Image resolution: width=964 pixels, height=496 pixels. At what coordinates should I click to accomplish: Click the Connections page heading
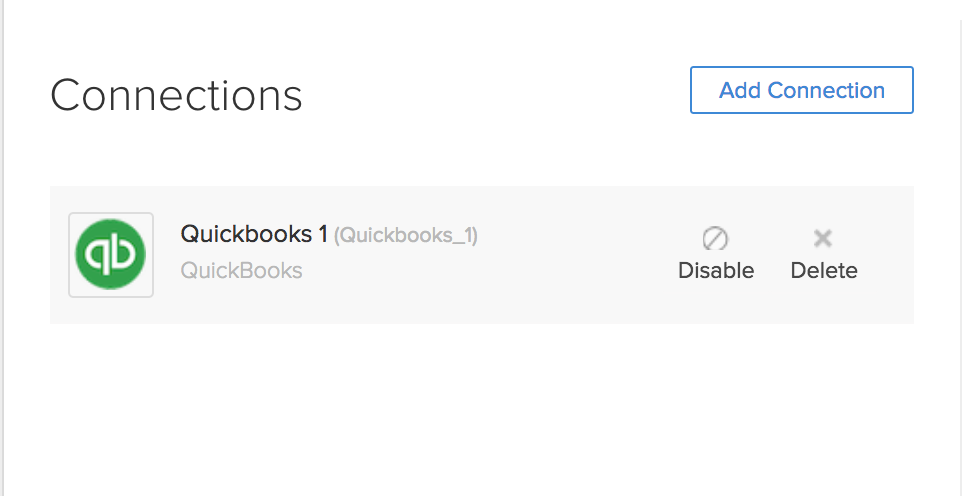pyautogui.click(x=176, y=96)
